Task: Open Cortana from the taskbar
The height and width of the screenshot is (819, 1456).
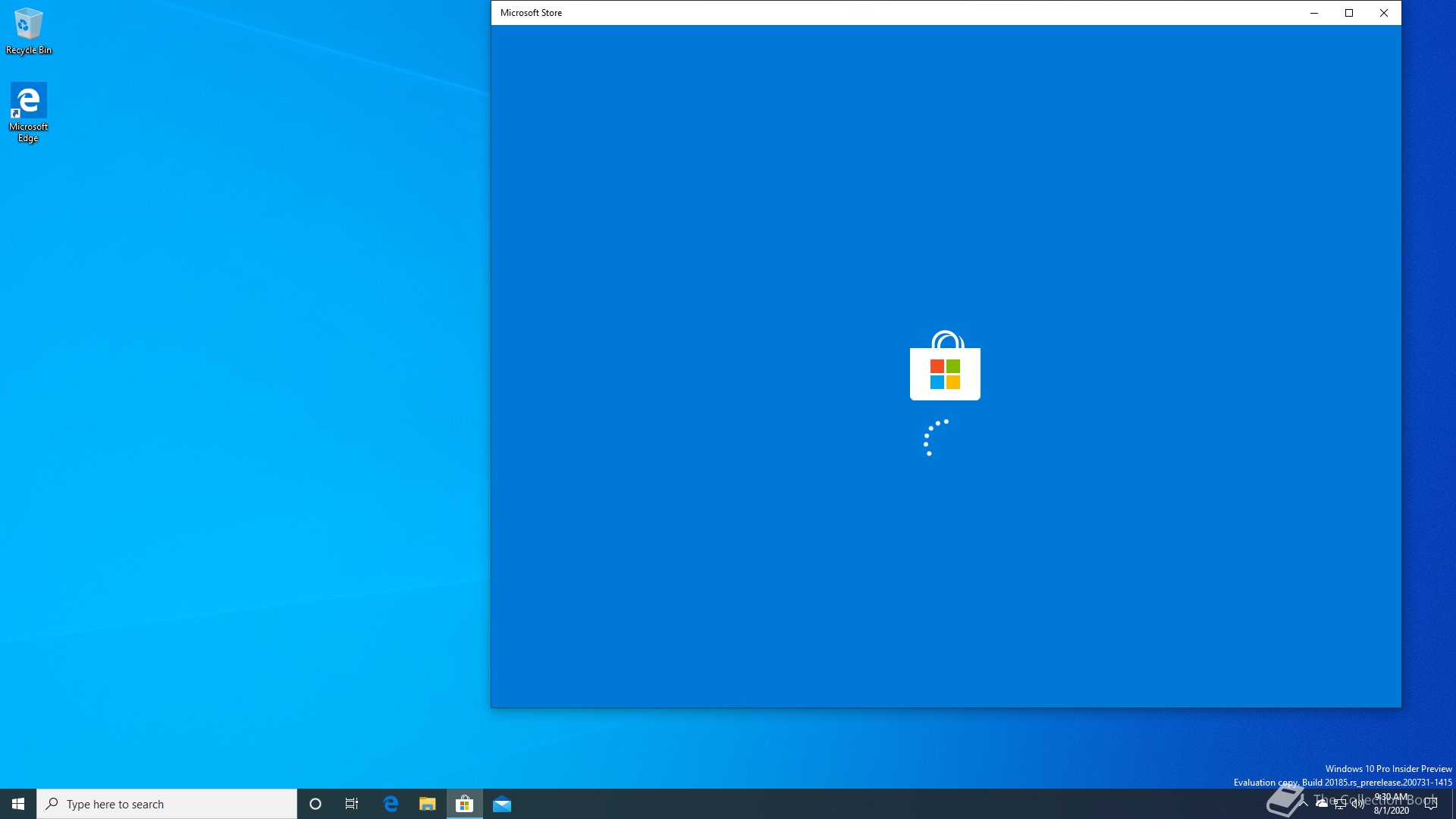Action: 315,804
